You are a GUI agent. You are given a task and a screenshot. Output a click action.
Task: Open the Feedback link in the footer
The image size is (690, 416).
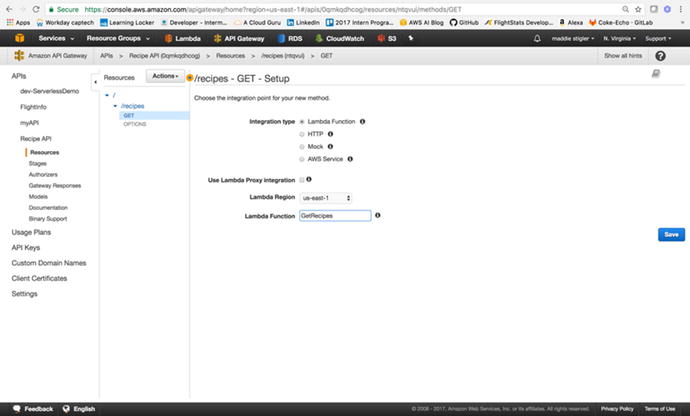(x=33, y=409)
